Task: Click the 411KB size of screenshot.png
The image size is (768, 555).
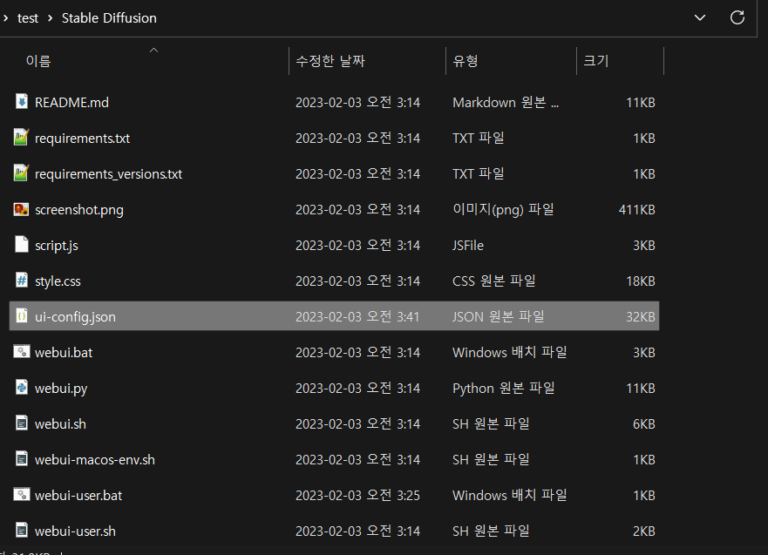Action: coord(637,210)
